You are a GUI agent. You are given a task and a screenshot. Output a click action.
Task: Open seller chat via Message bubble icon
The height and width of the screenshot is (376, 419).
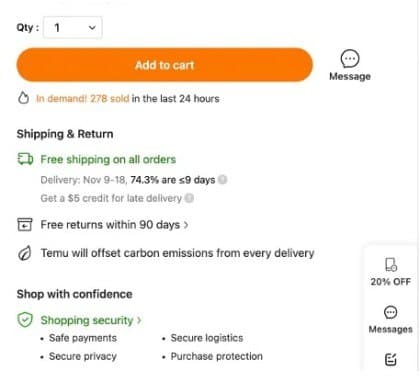tap(350, 59)
